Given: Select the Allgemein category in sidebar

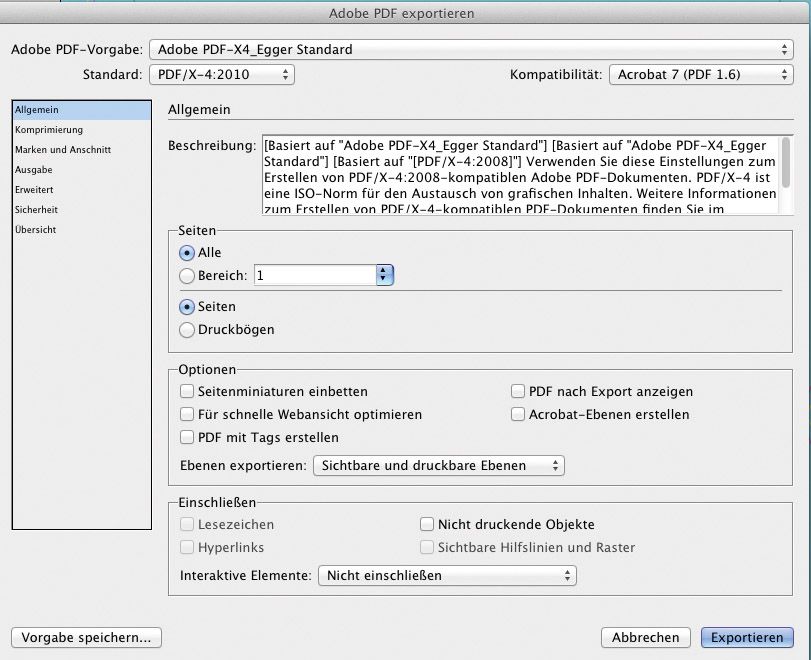Looking at the screenshot, I should 82,110.
